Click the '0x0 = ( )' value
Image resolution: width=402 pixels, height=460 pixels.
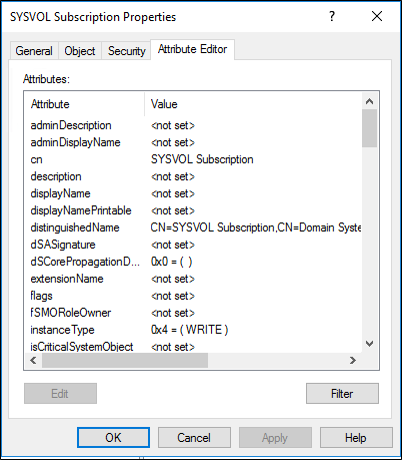pos(171,262)
